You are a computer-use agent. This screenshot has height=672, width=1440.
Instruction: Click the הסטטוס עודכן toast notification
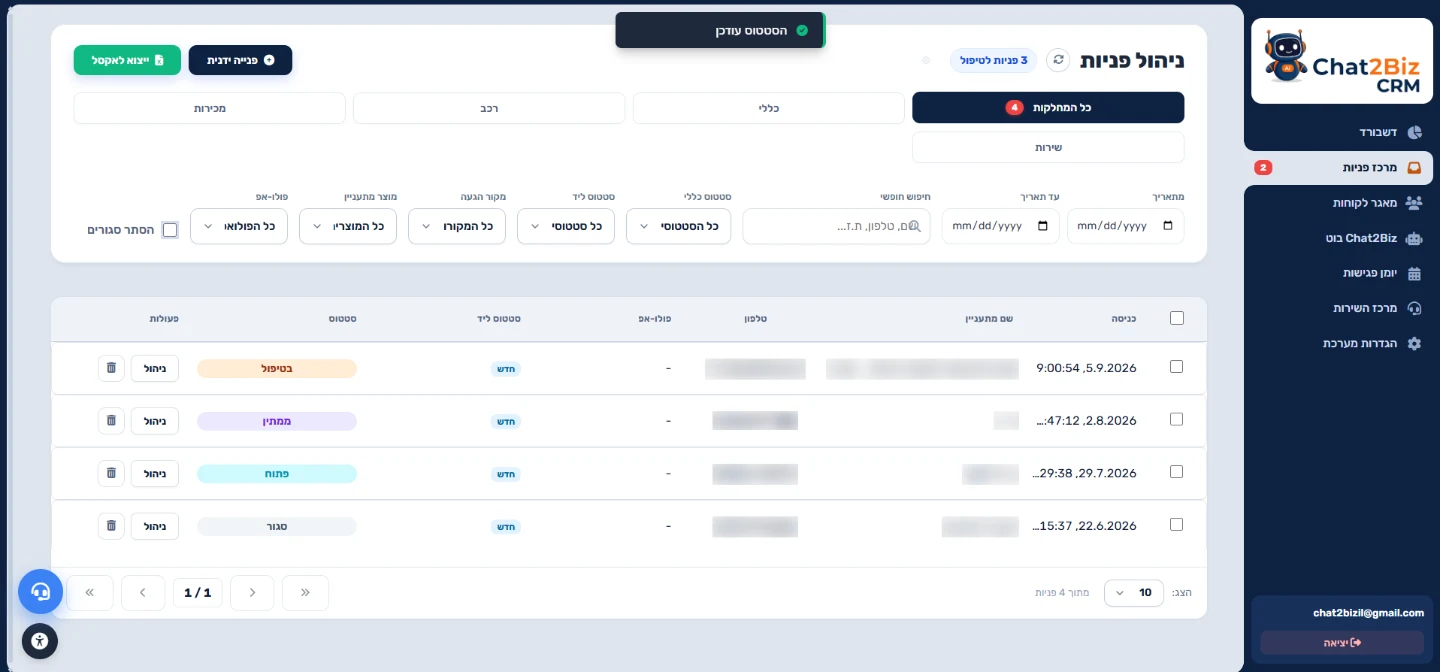(x=720, y=30)
